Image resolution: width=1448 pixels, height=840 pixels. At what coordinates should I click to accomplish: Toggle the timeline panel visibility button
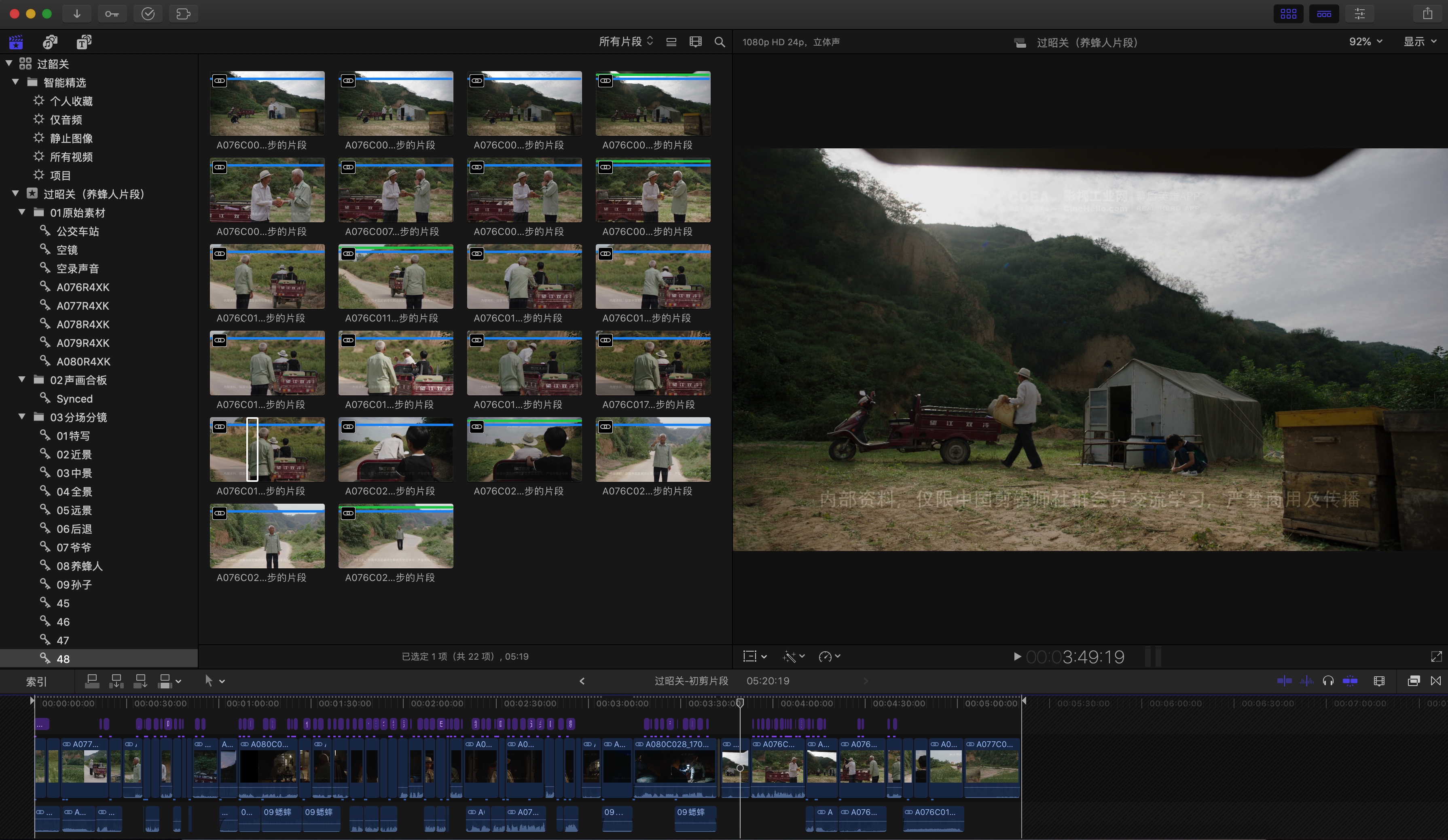[1324, 14]
